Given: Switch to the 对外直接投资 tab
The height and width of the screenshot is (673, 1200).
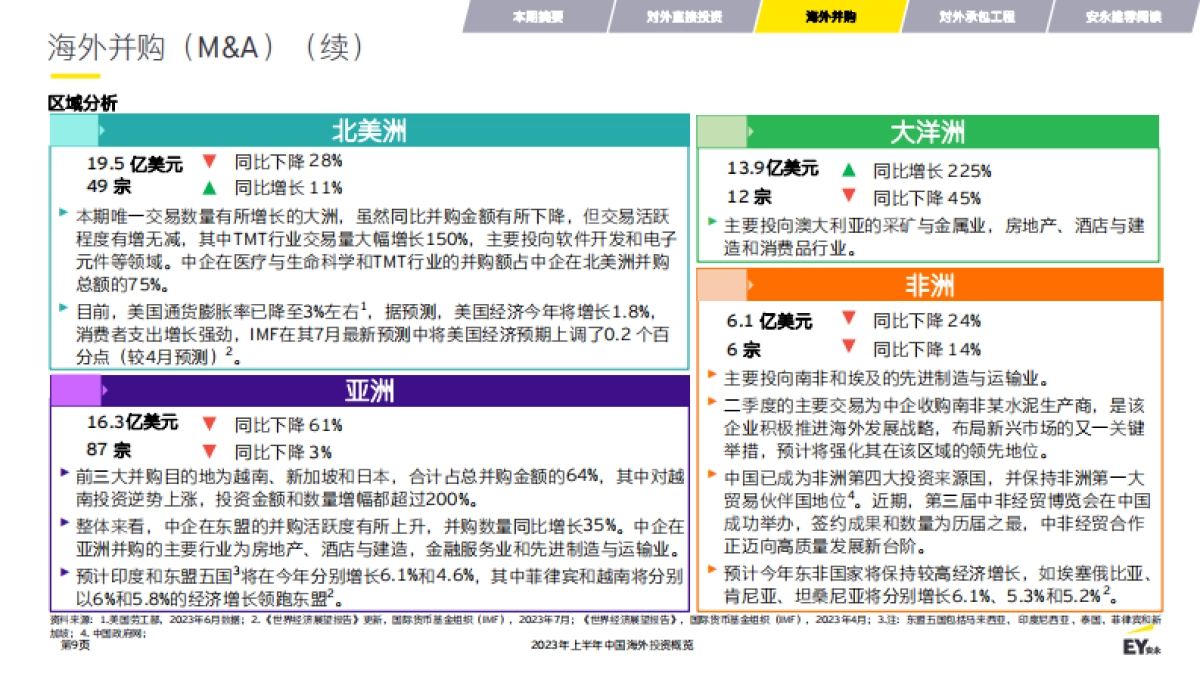Looking at the screenshot, I should click(x=687, y=17).
